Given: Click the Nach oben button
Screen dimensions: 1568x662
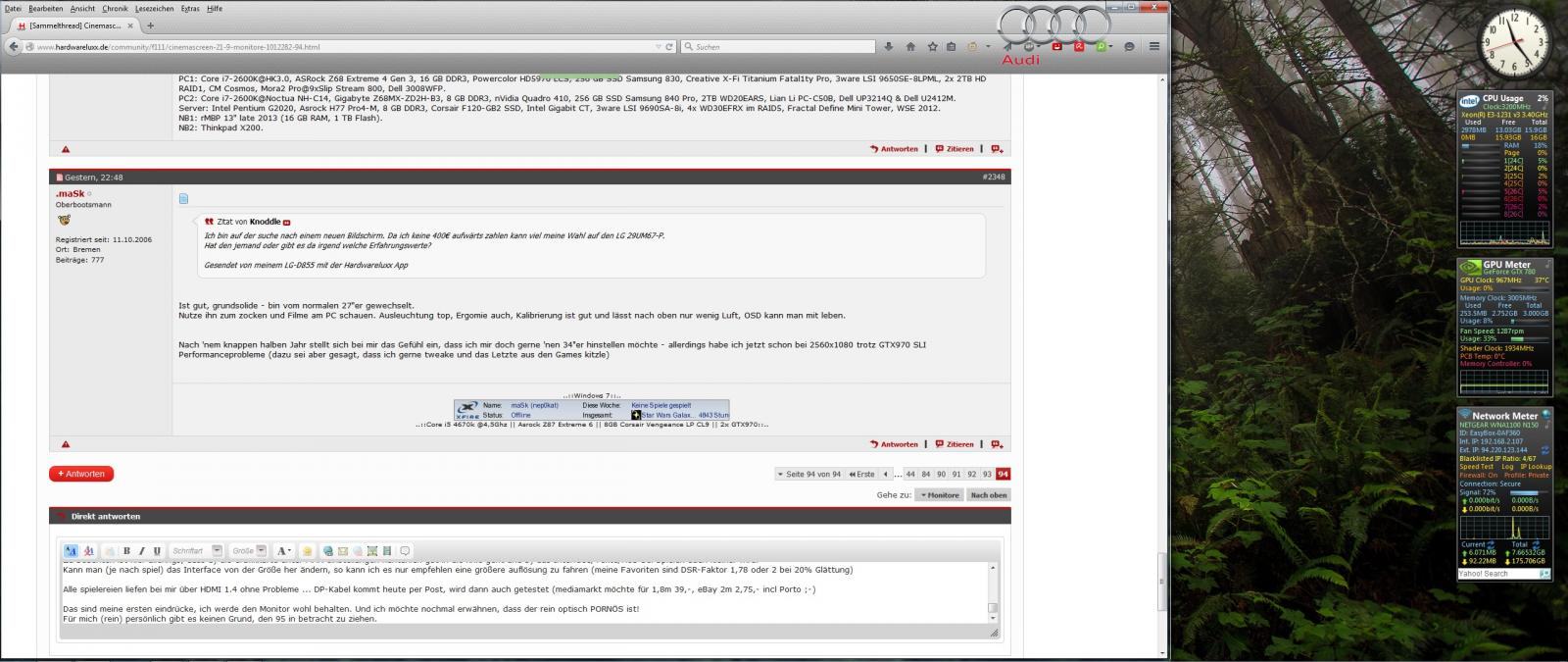Looking at the screenshot, I should [x=989, y=495].
